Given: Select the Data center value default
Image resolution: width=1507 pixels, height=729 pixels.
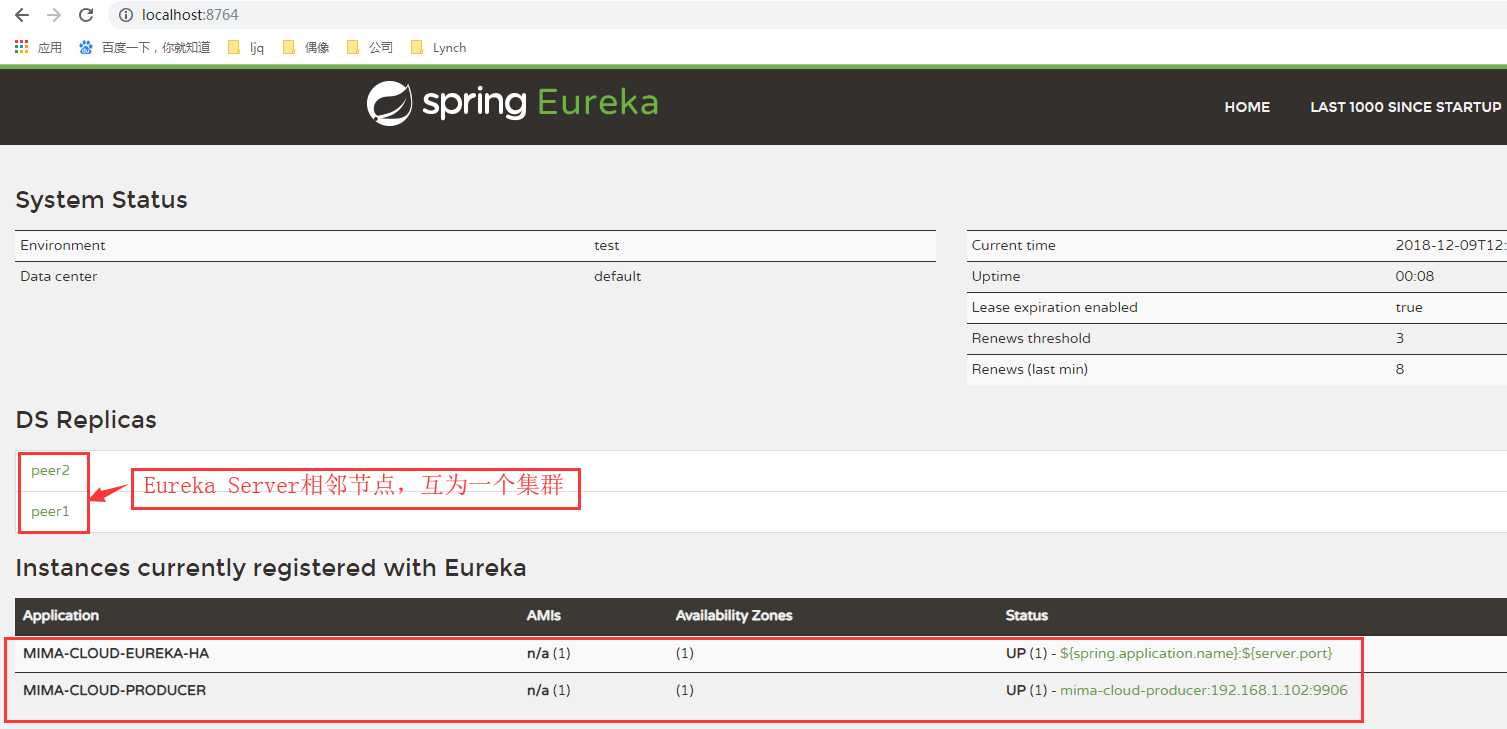Looking at the screenshot, I should click(x=618, y=276).
